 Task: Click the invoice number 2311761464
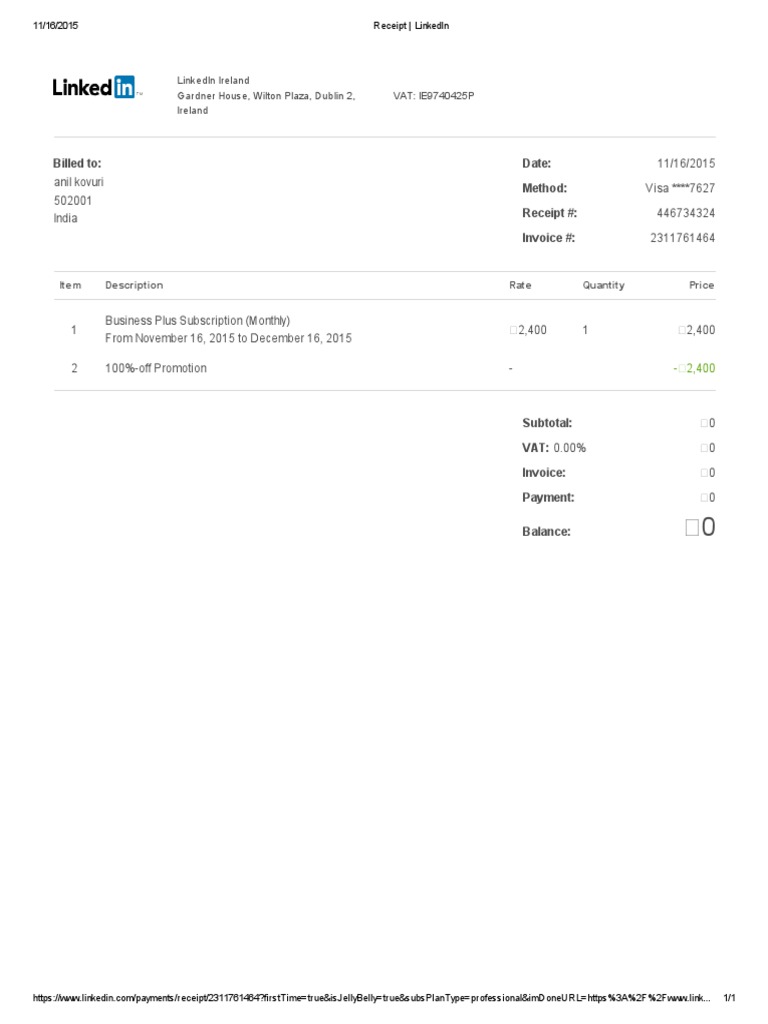coord(682,238)
